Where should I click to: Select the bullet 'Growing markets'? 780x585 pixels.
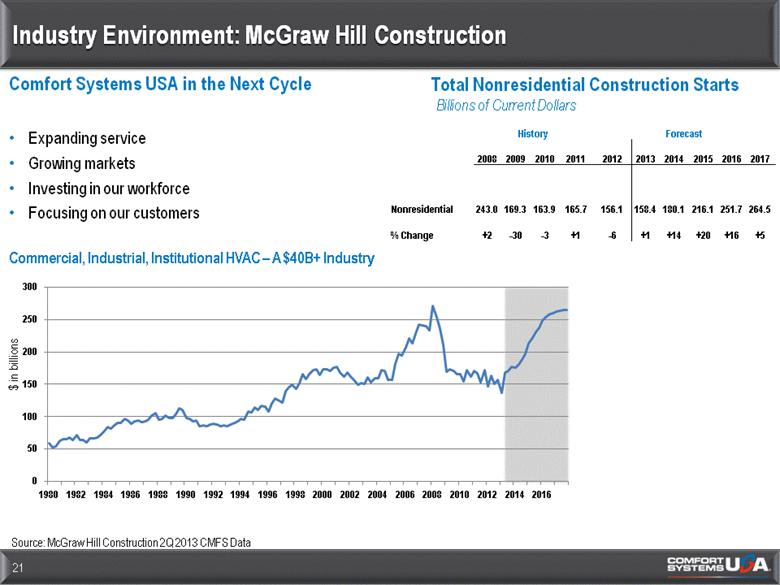click(x=82, y=163)
